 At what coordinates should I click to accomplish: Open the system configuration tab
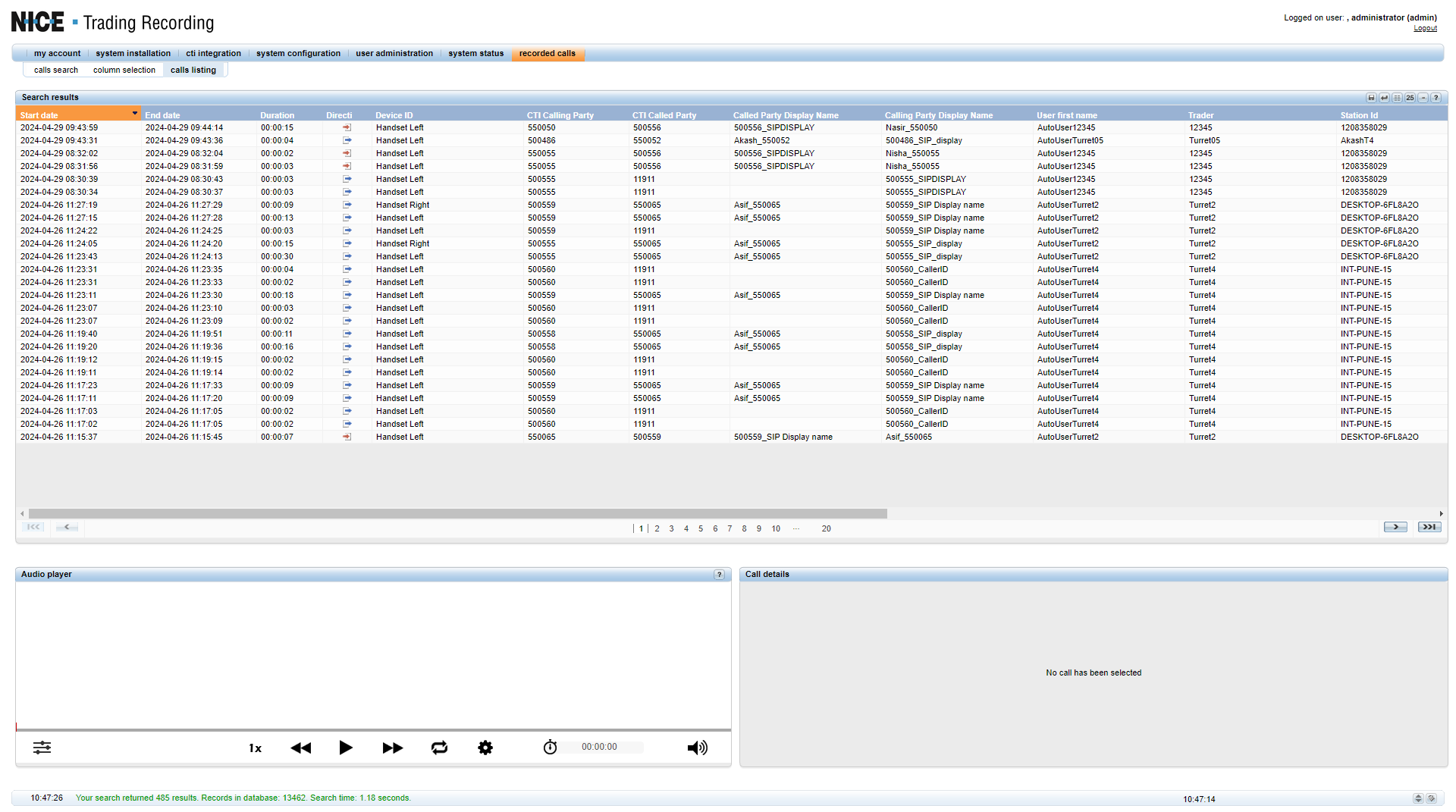click(x=298, y=54)
